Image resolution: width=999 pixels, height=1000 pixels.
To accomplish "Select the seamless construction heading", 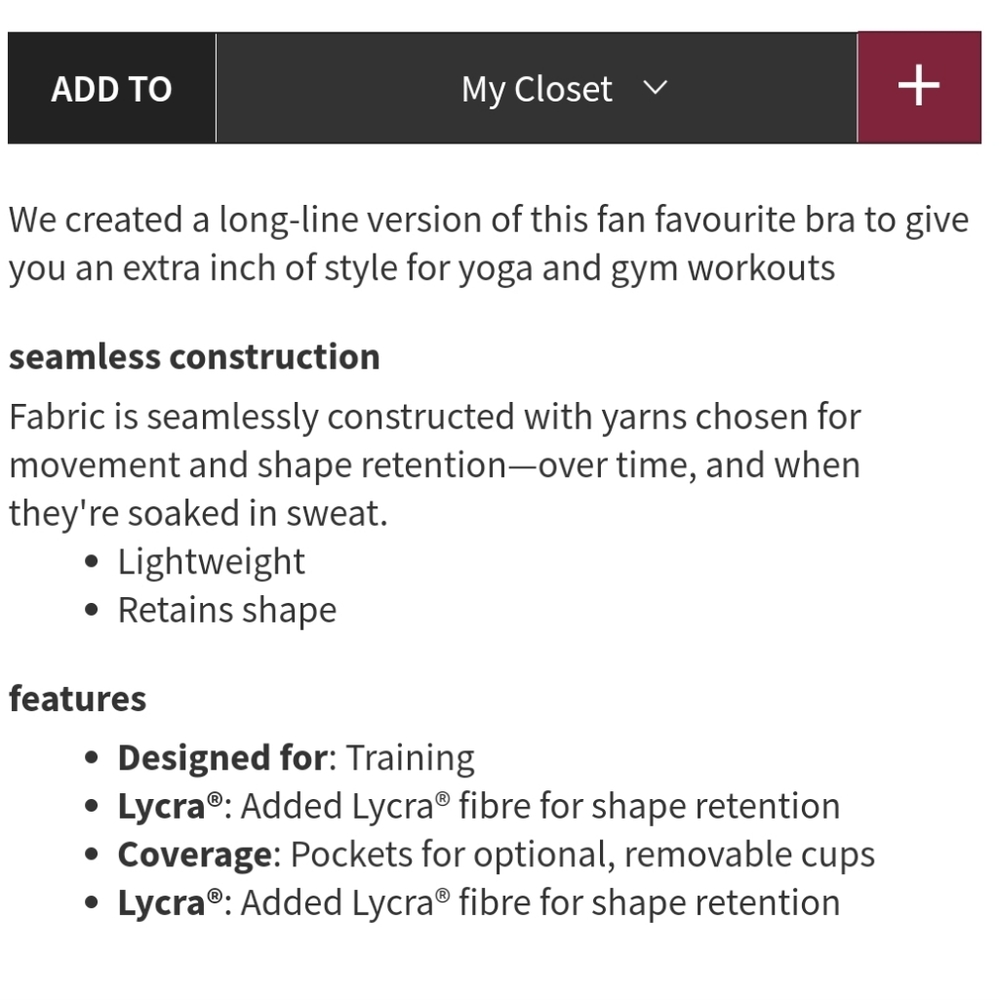I will pos(195,356).
